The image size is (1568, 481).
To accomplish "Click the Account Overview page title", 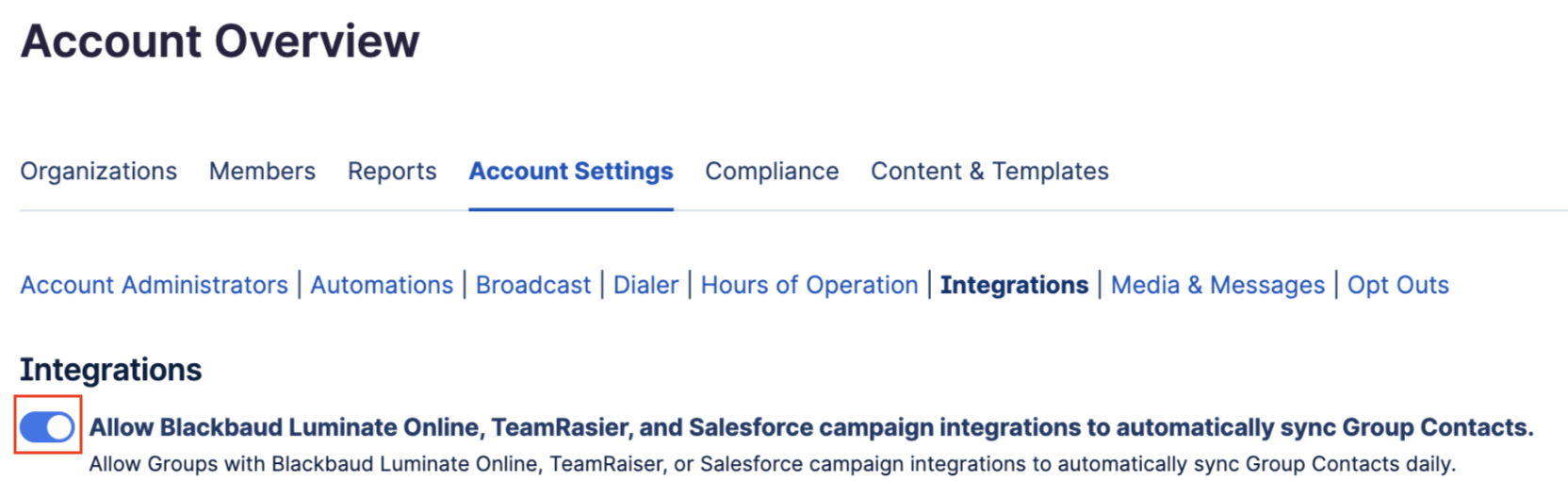I will click(220, 41).
